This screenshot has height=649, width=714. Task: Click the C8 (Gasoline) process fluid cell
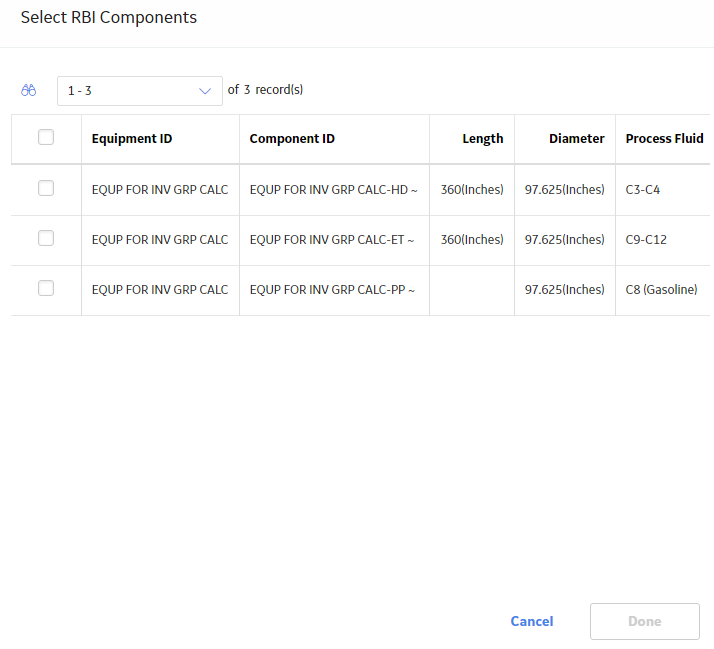coord(661,290)
